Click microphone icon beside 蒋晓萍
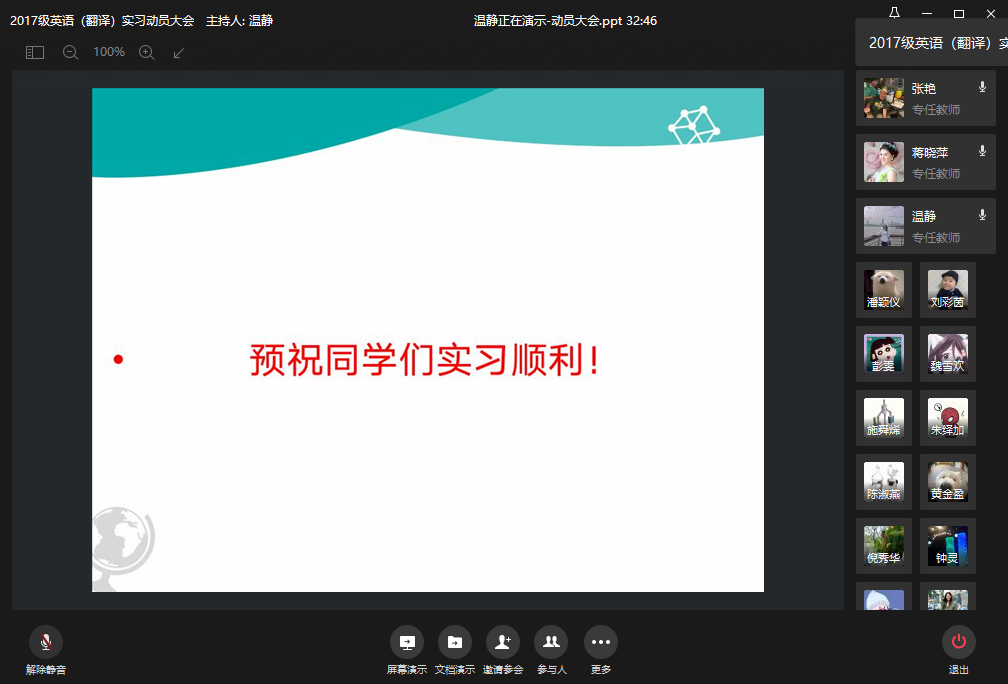This screenshot has width=1008, height=684. [x=982, y=152]
